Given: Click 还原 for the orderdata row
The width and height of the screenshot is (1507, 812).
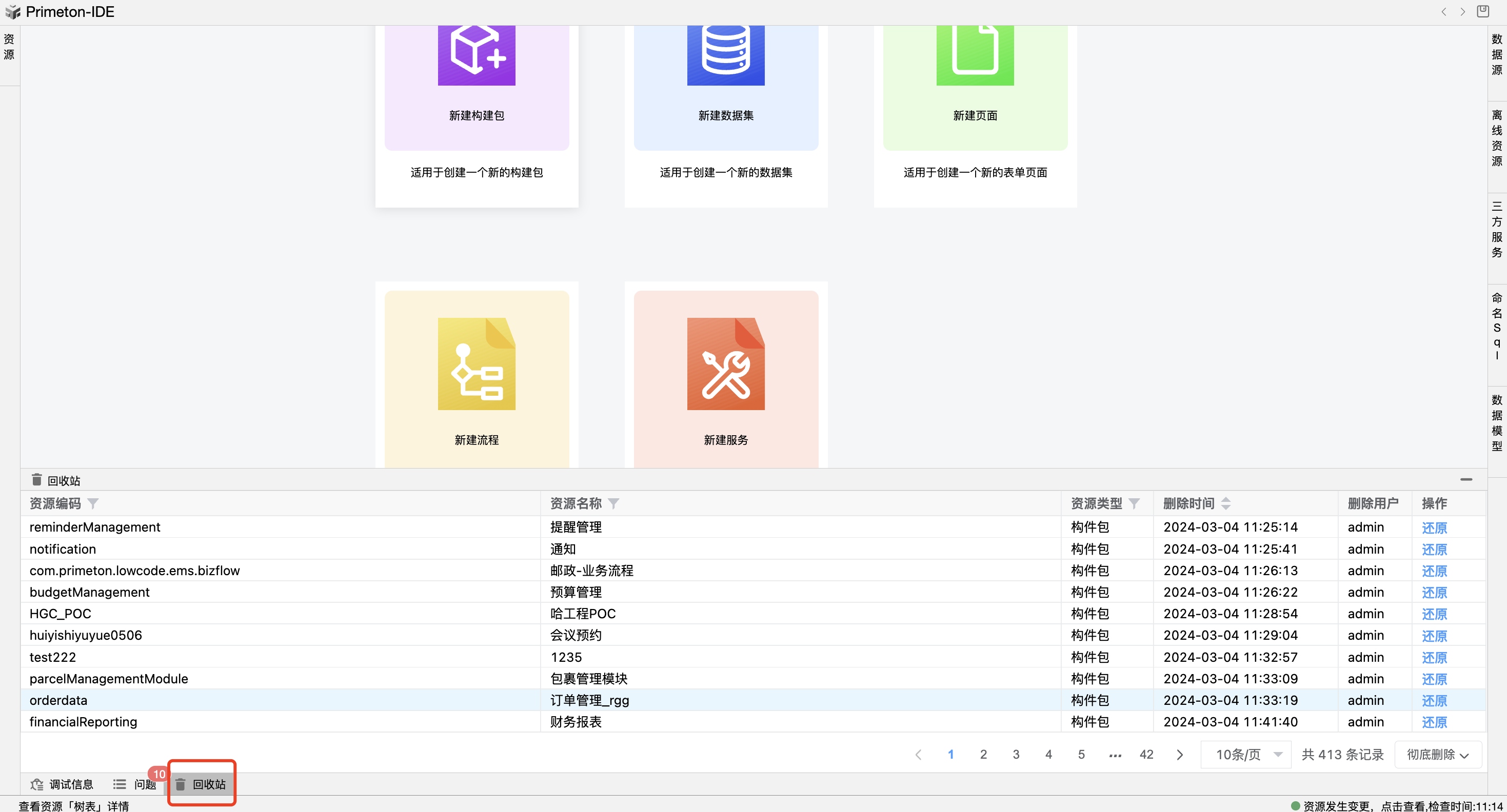Looking at the screenshot, I should (x=1434, y=700).
